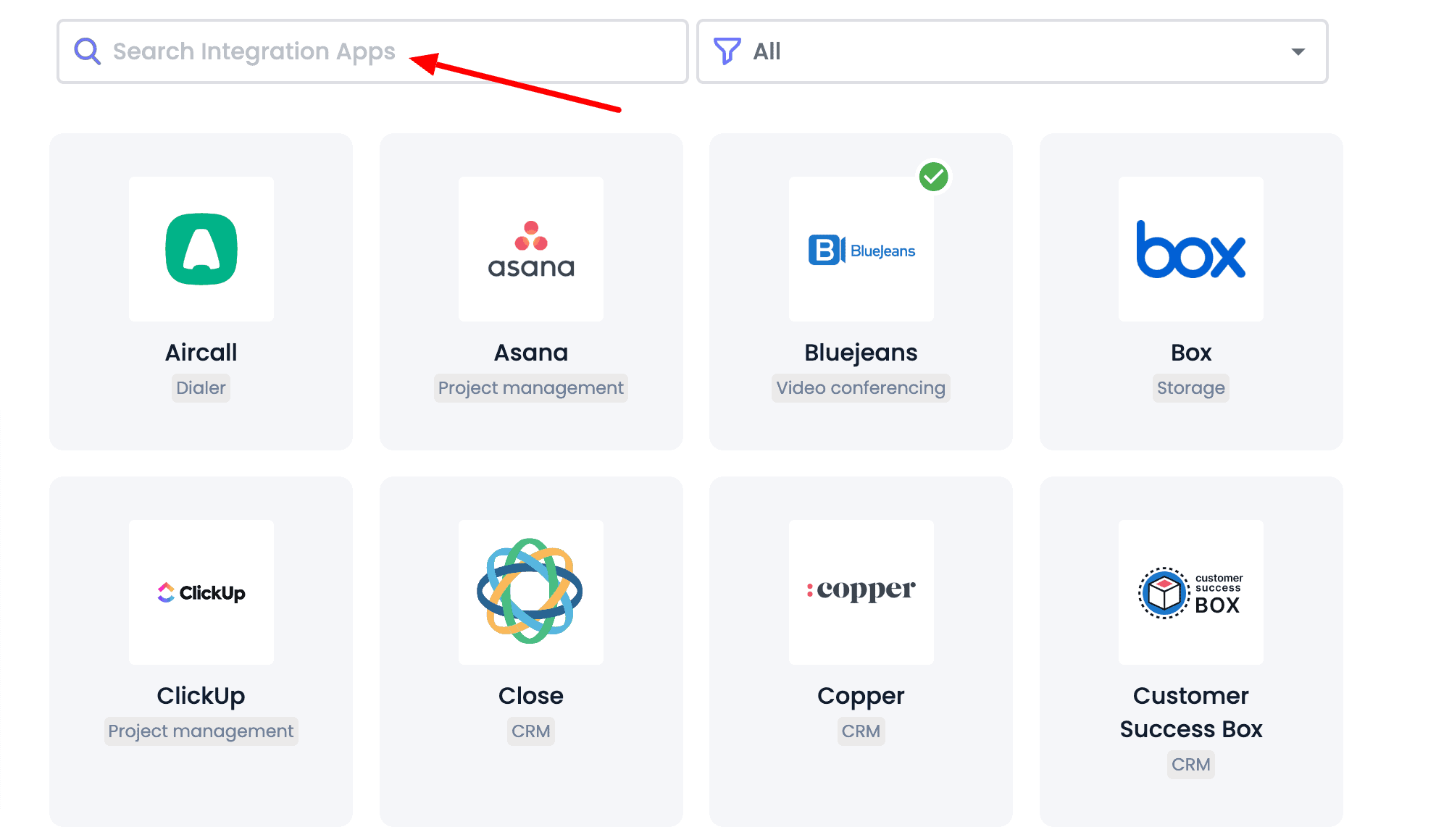Click the Dialer category tag

point(201,388)
